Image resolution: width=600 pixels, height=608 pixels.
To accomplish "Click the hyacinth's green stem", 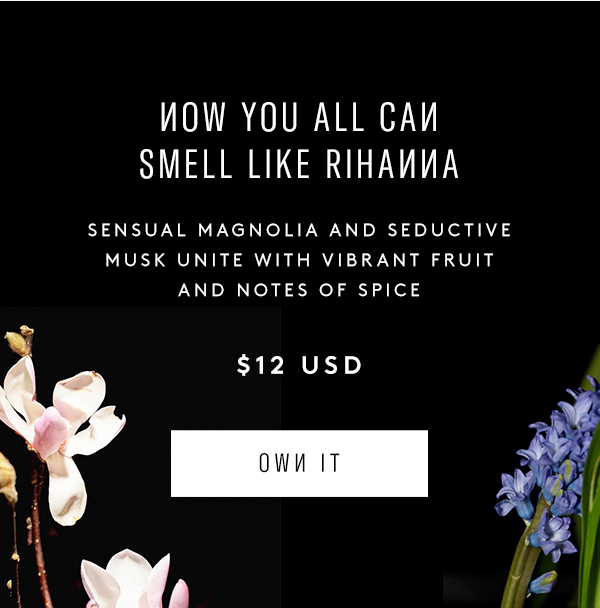I will [x=524, y=562].
